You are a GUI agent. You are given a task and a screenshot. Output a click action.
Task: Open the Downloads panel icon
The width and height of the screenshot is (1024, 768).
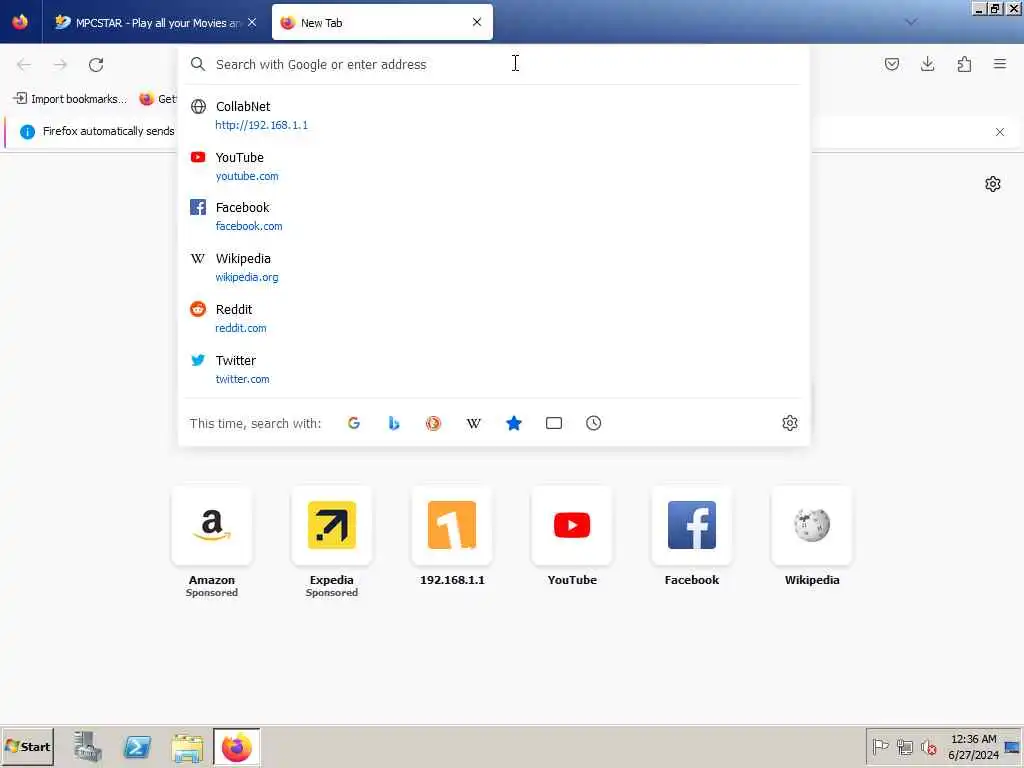pyautogui.click(x=927, y=64)
